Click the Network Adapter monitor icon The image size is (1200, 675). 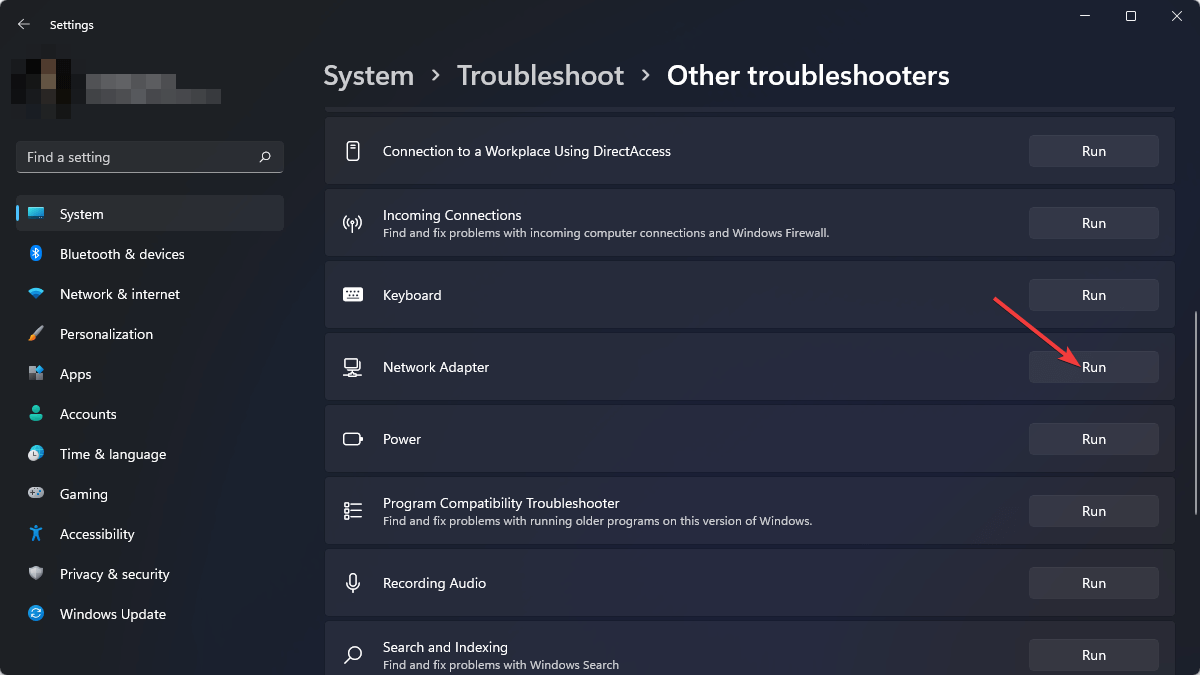352,367
